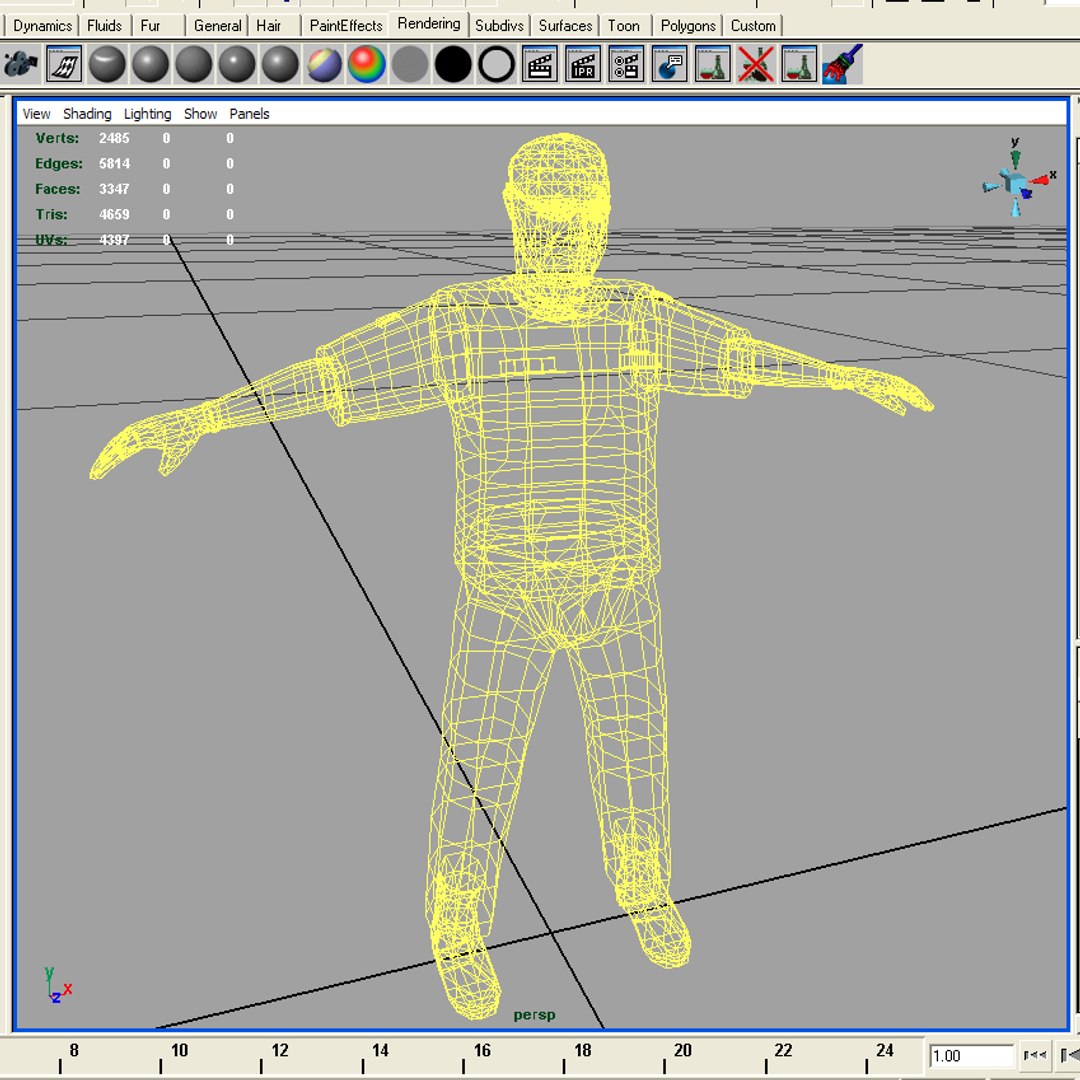Select the solid black circle shader icon
1080x1080 pixels.
click(453, 65)
